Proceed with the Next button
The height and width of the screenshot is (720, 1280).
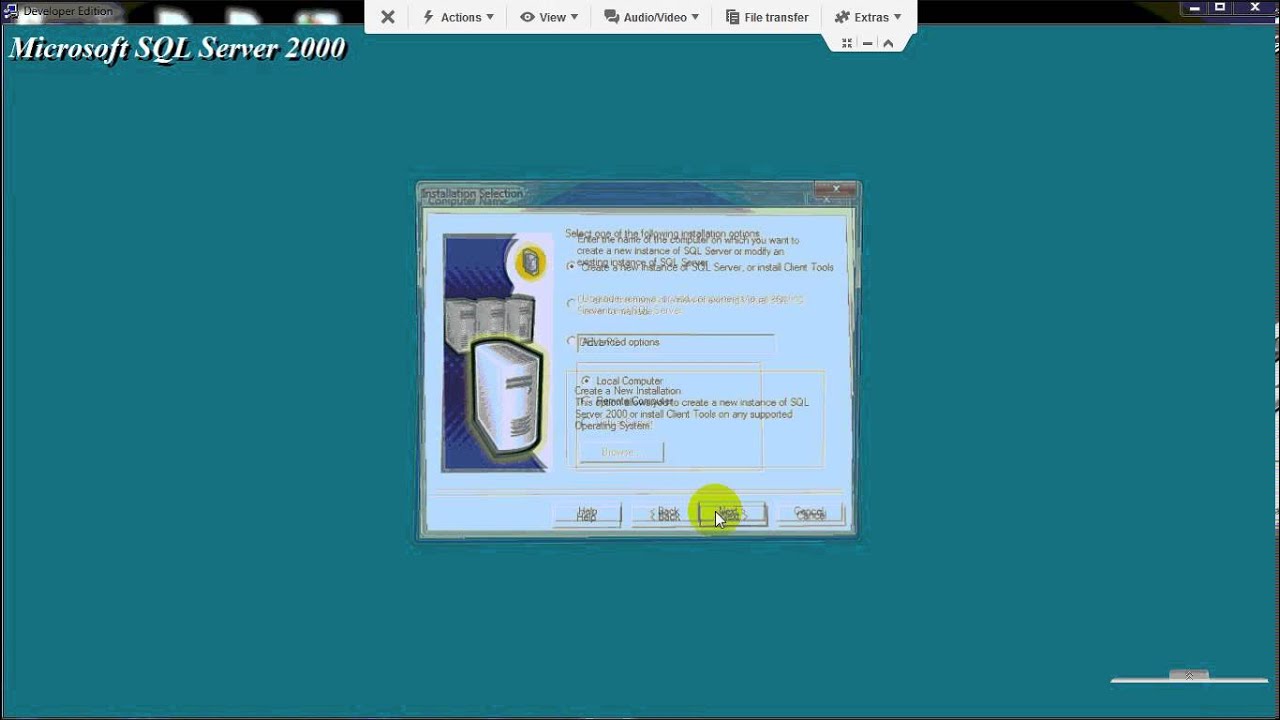point(732,514)
